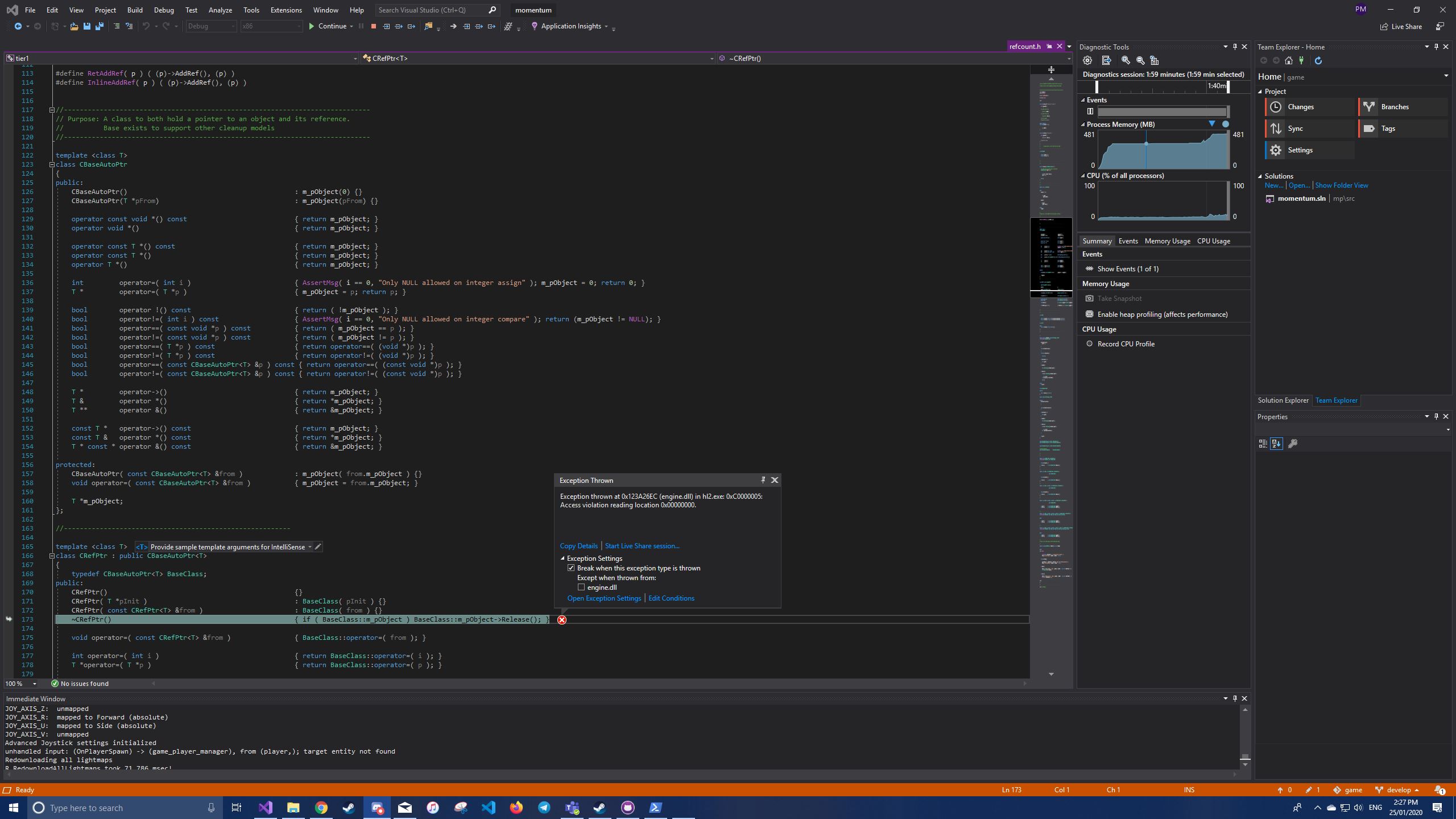Click Zoom Out in Diagnostic Tools
The height and width of the screenshot is (819, 1456).
coord(1140,60)
